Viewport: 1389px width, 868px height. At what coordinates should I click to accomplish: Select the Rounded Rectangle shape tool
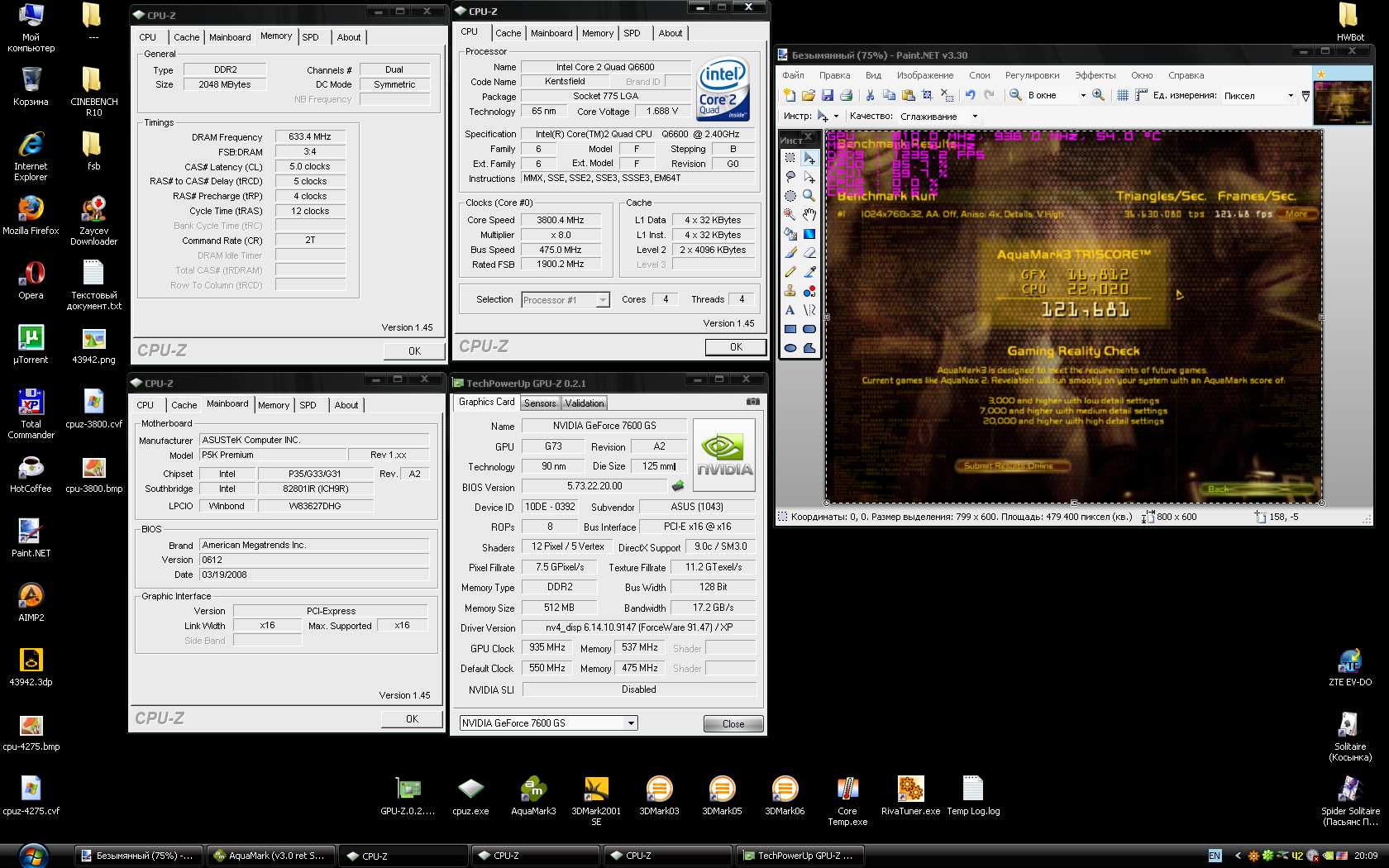point(809,329)
